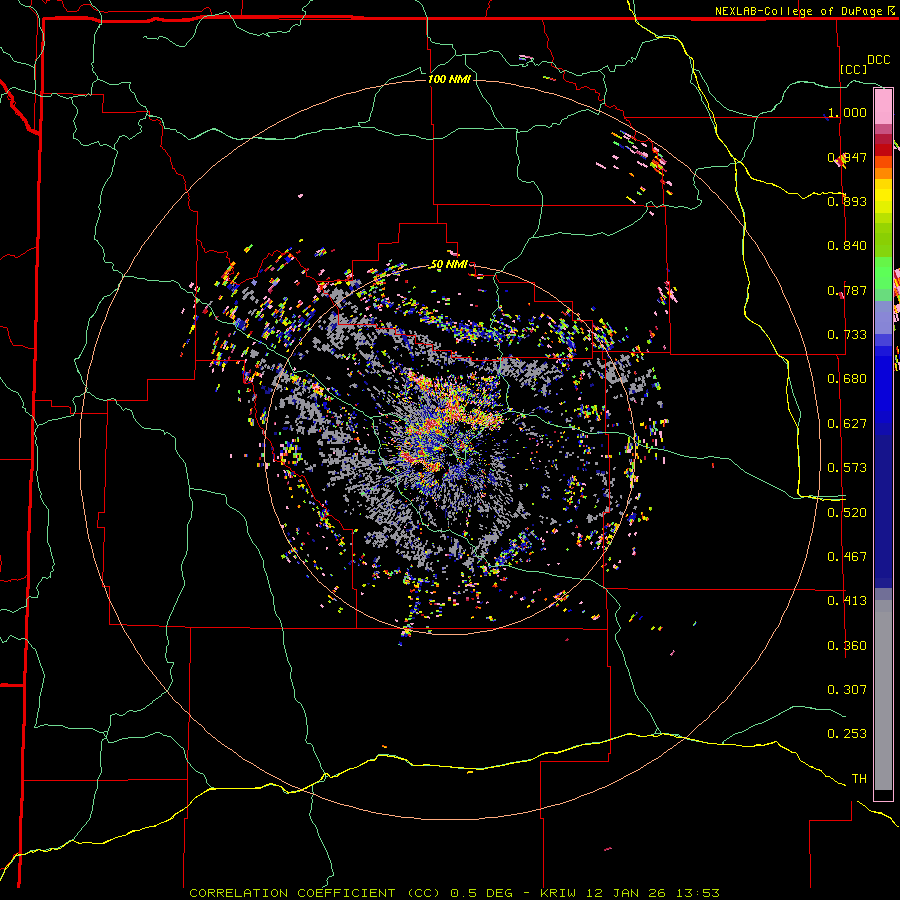The height and width of the screenshot is (900, 900).
Task: Click the 0.733 scale value
Action: pyautogui.click(x=847, y=335)
